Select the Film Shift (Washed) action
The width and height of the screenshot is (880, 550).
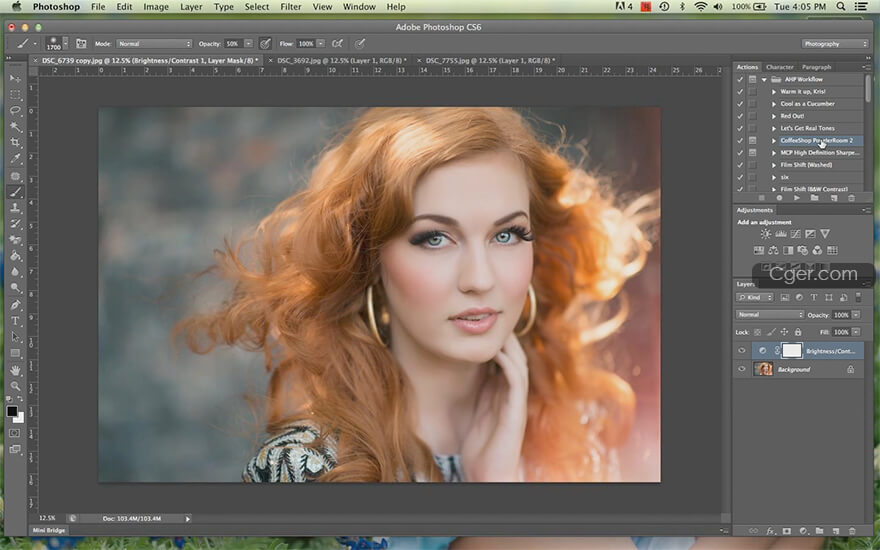806,165
